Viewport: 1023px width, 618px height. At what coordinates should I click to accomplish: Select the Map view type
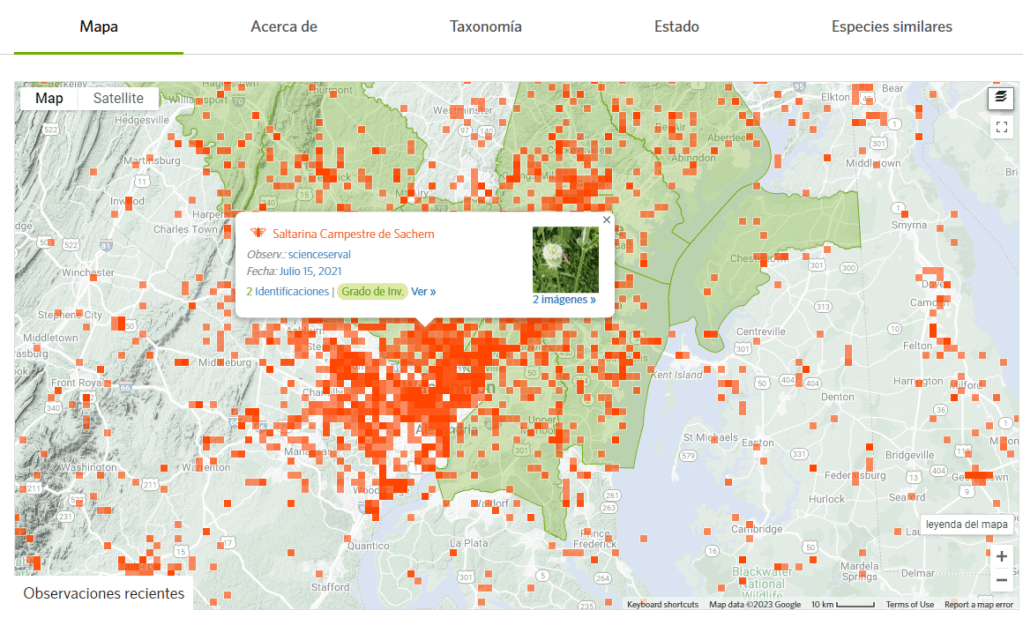tap(49, 98)
